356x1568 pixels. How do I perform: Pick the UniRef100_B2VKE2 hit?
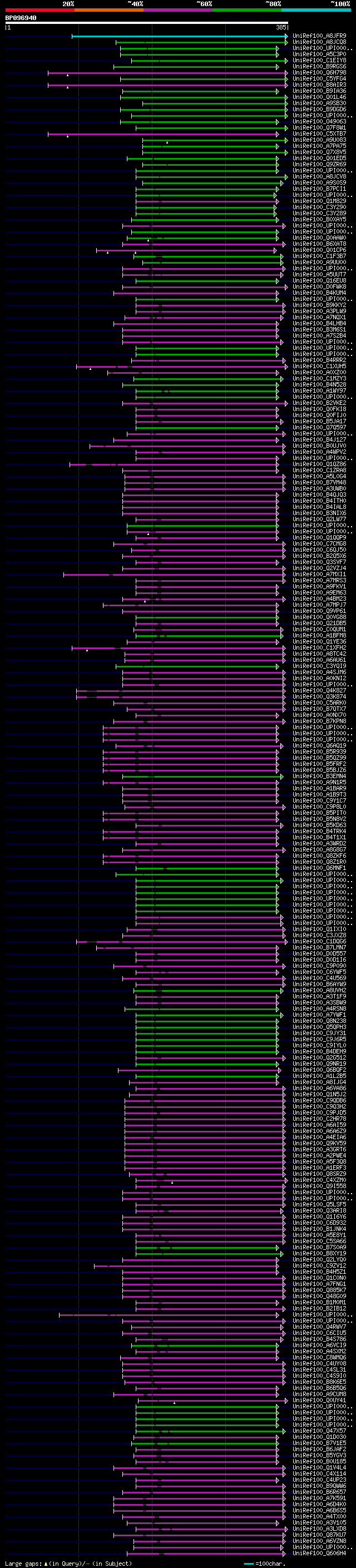tap(319, 403)
